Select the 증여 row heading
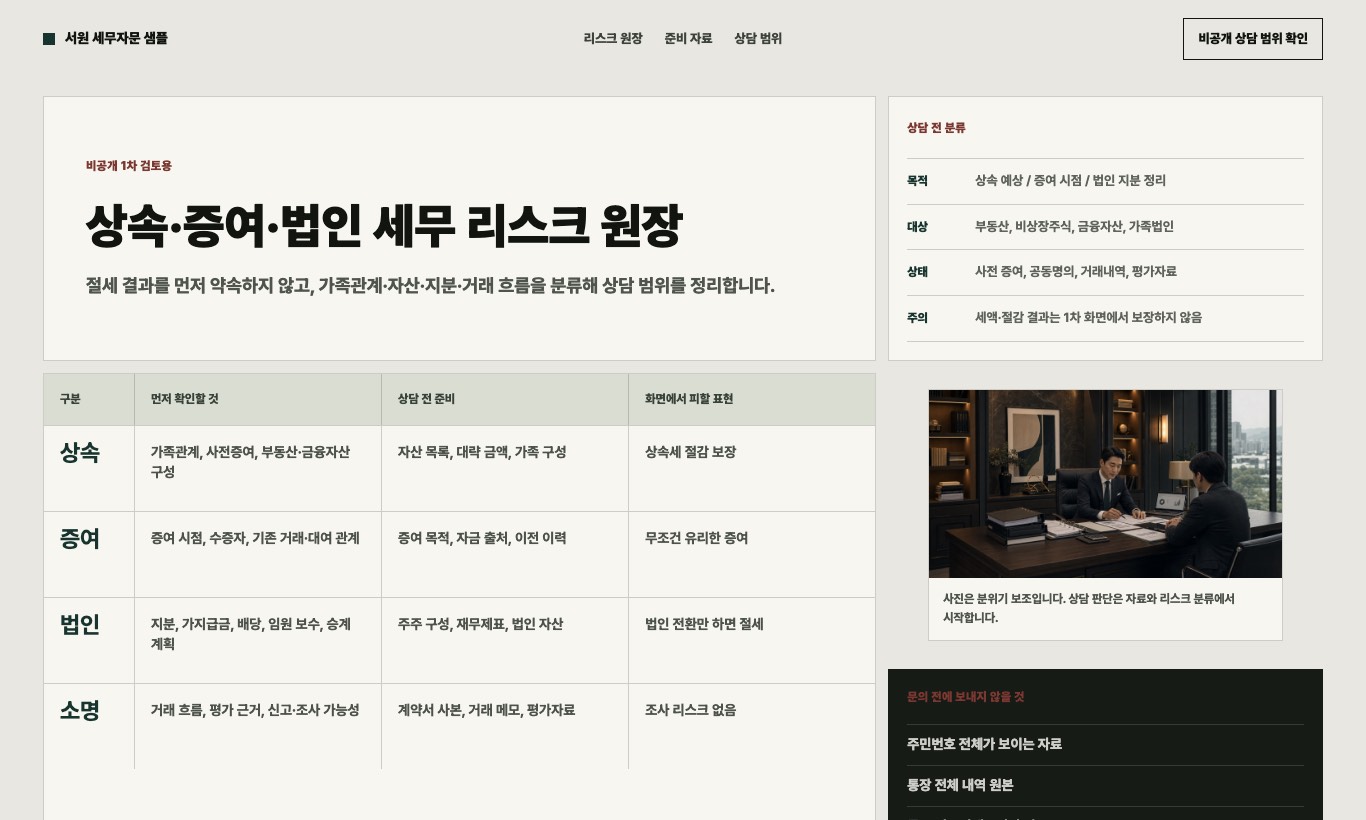1366x820 pixels. coord(80,539)
